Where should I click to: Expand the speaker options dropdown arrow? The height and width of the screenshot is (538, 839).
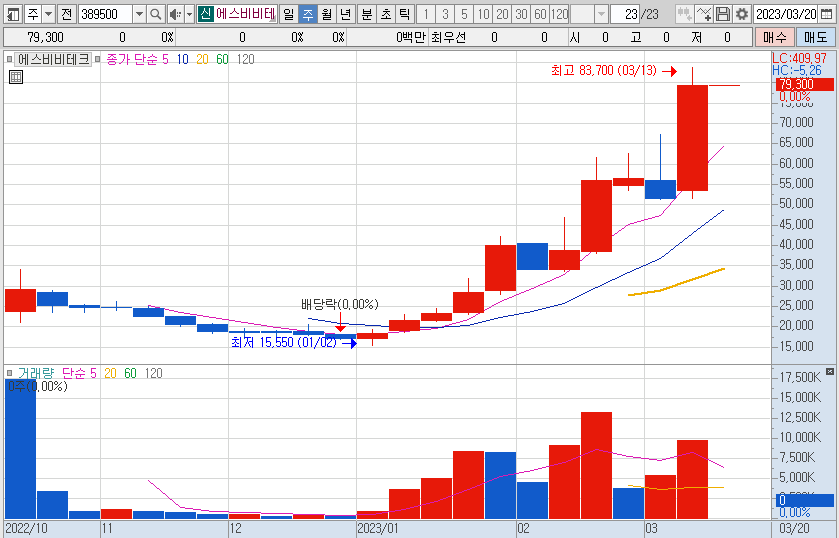click(x=189, y=14)
